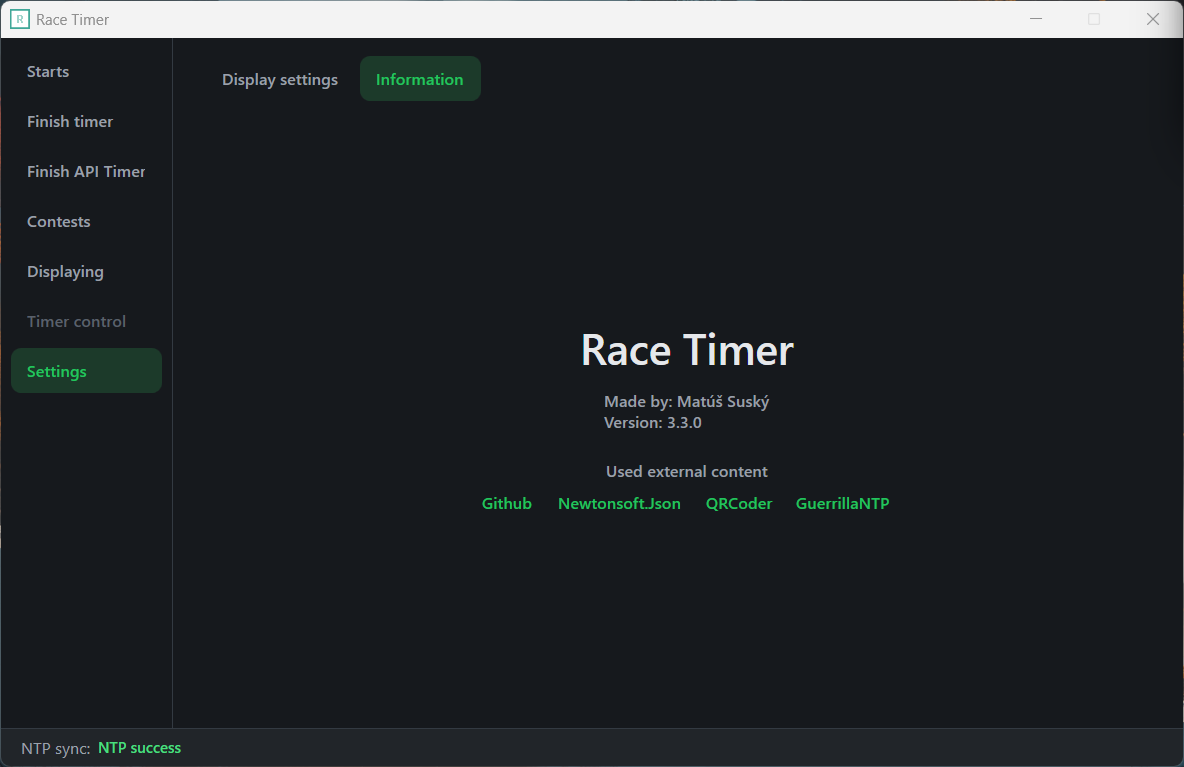Click the NTP sync label
This screenshot has width=1184, height=767.
pos(56,749)
